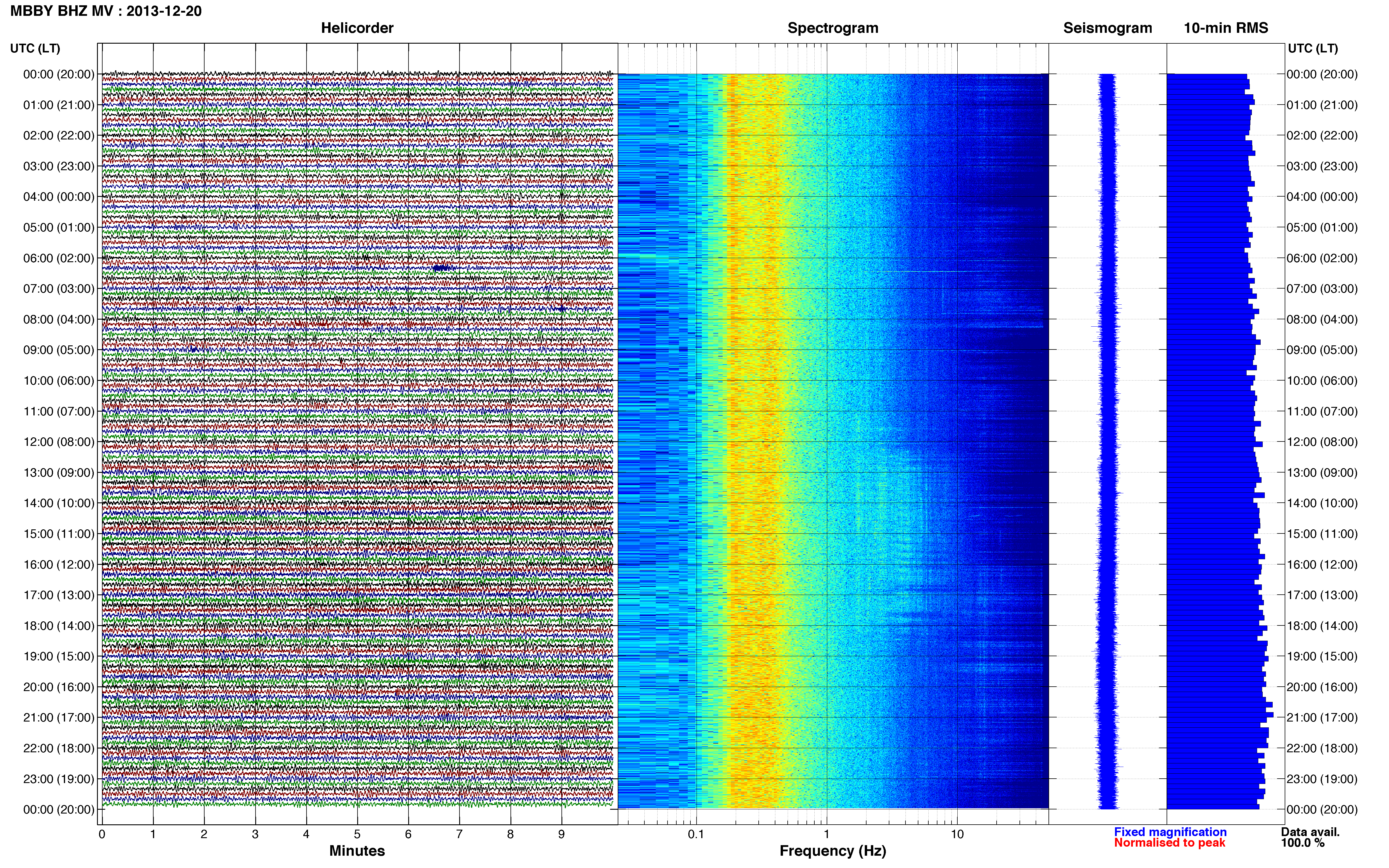Click the left time label '01:00 (21:00)'
Screen dimensions: 1389x868
[x=59, y=105]
